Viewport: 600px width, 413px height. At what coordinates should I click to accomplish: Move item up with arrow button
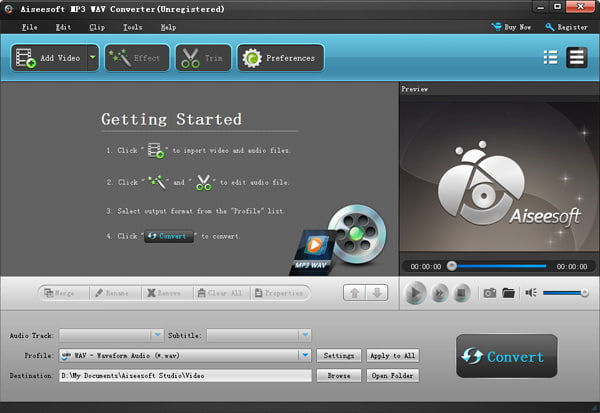[x=354, y=293]
